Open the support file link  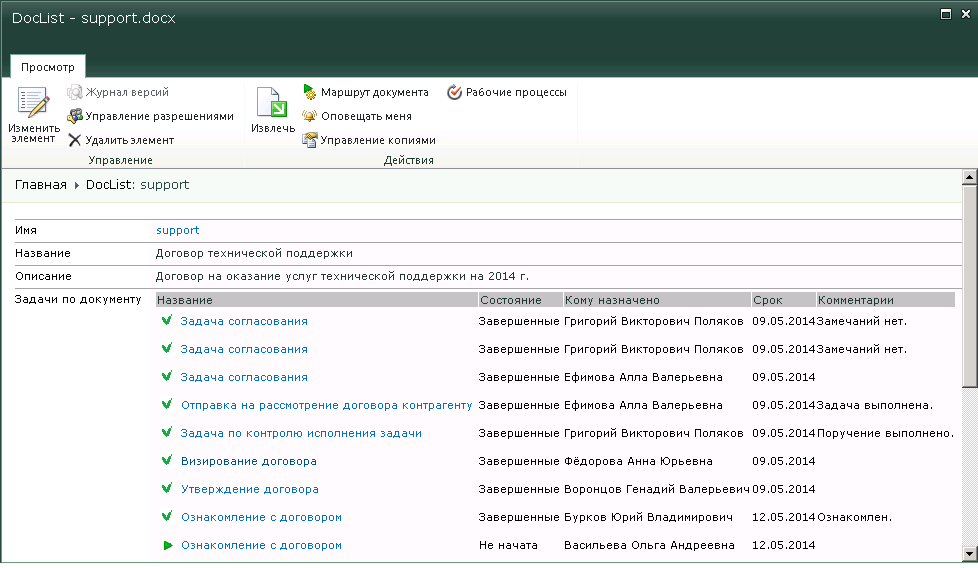pos(178,230)
